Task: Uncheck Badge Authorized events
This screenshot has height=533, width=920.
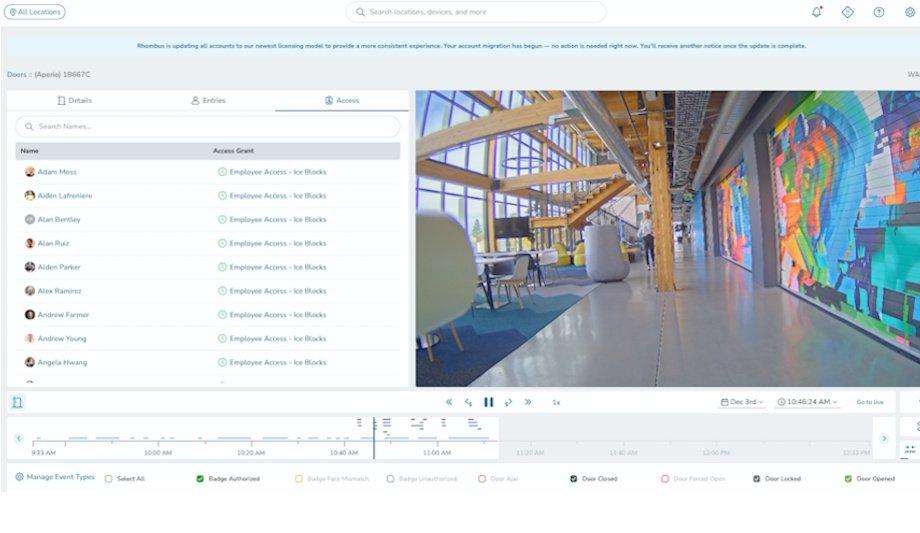Action: click(199, 478)
